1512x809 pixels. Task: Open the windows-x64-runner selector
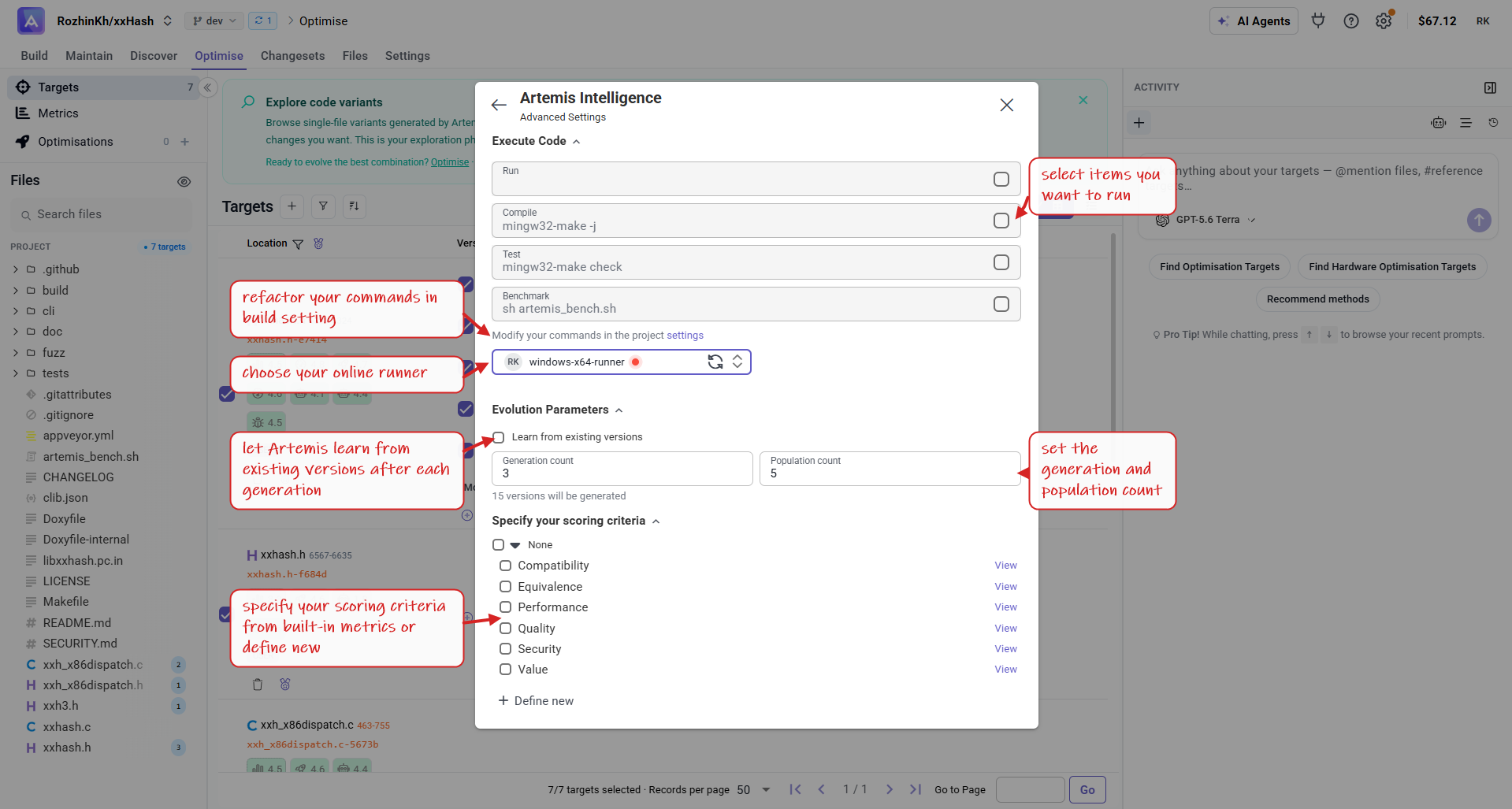click(x=621, y=362)
